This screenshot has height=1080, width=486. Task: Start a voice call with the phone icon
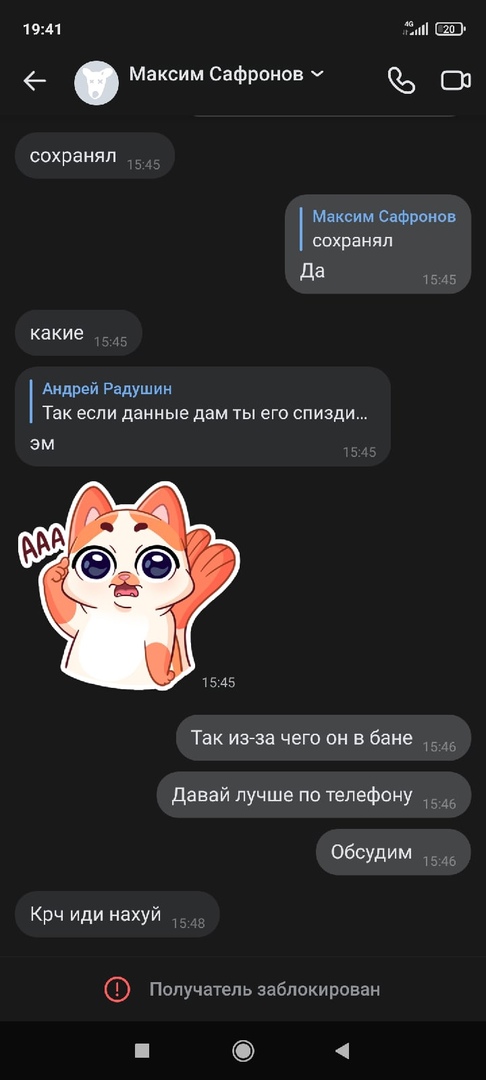401,81
